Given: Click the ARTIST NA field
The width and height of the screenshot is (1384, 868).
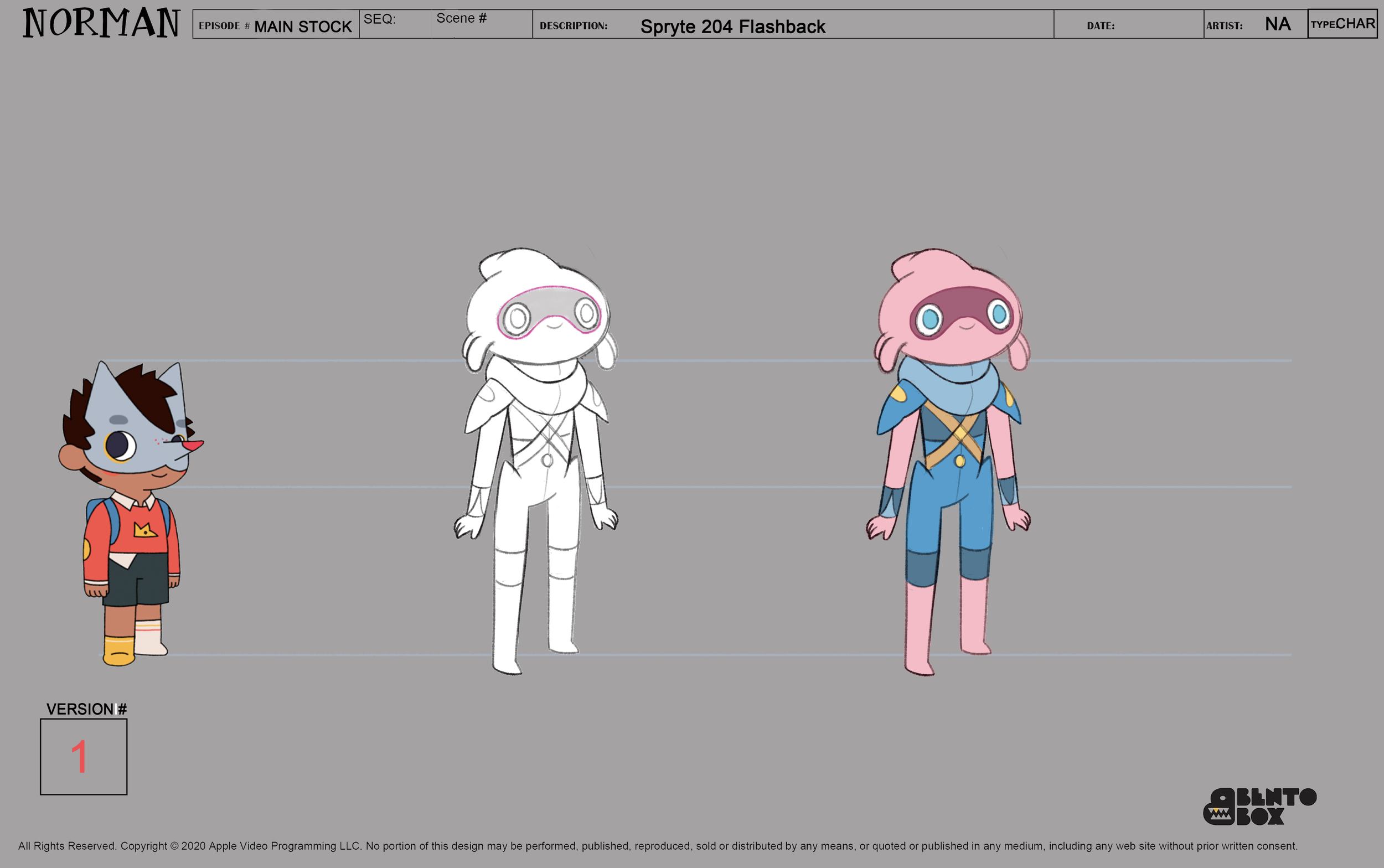Looking at the screenshot, I should tap(1255, 25).
